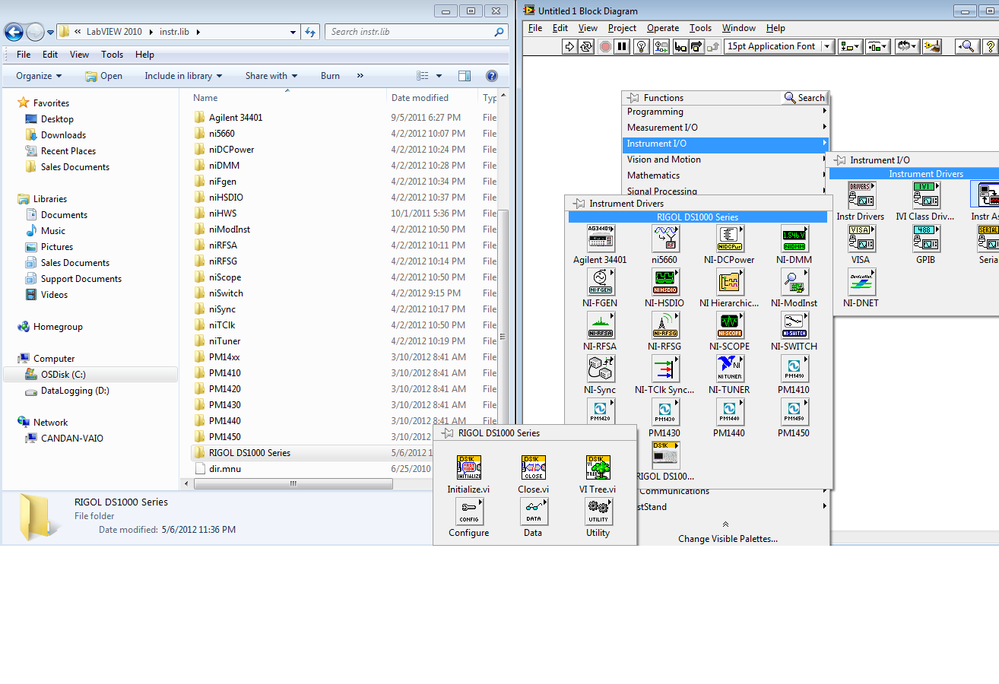Expand the Measurement I/O category
The height and width of the screenshot is (684, 999).
pos(725,127)
